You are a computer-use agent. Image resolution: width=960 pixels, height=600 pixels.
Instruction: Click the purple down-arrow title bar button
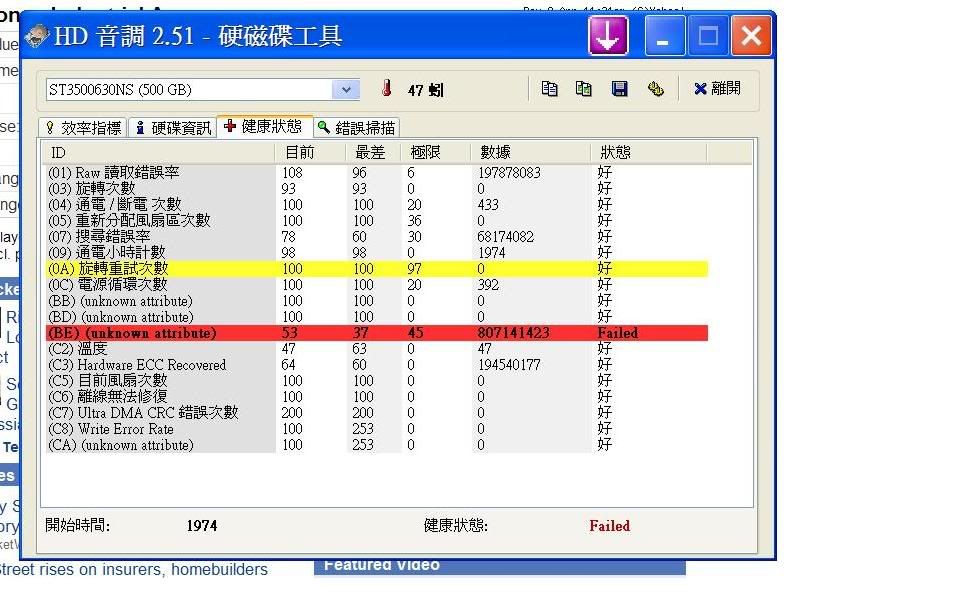click(608, 37)
